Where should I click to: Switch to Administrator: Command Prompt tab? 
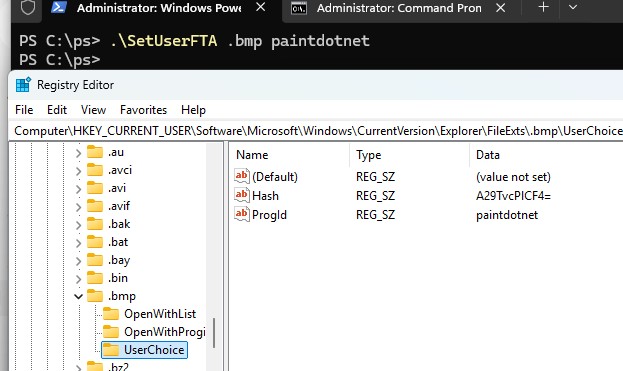pos(399,8)
